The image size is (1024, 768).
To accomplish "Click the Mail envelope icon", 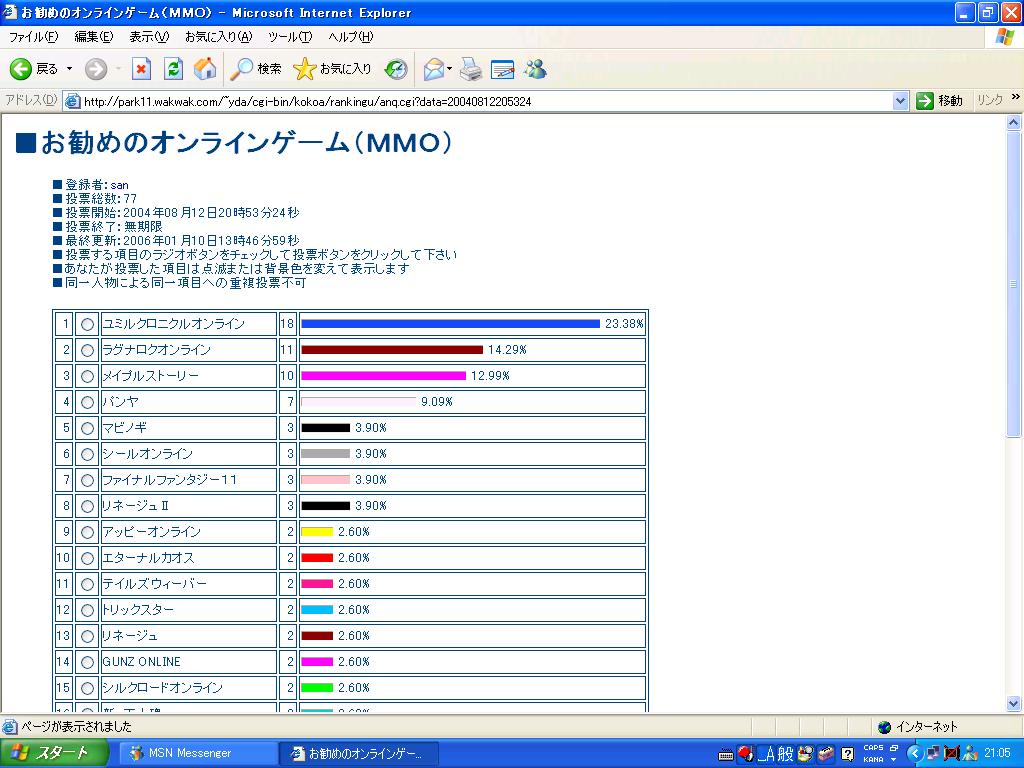I will tap(434, 69).
